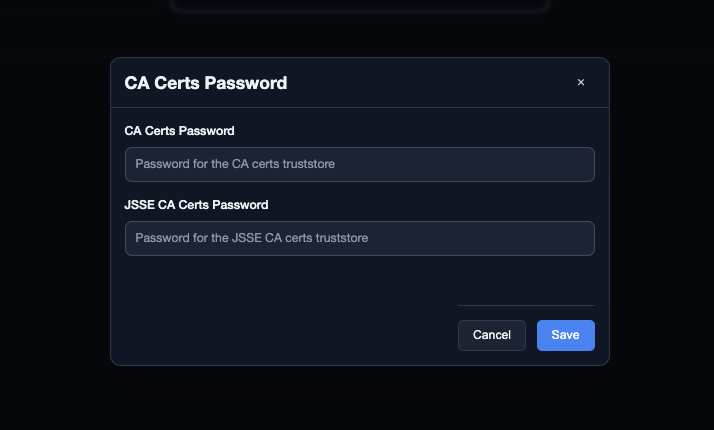This screenshot has height=430, width=714.
Task: Click the 'CA Certs Password' field label
Action: tap(179, 131)
